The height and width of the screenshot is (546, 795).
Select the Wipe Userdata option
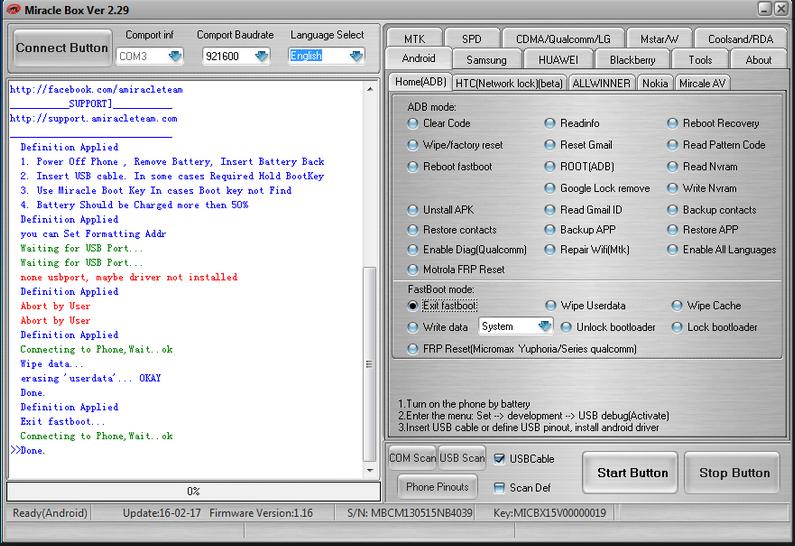(x=586, y=306)
